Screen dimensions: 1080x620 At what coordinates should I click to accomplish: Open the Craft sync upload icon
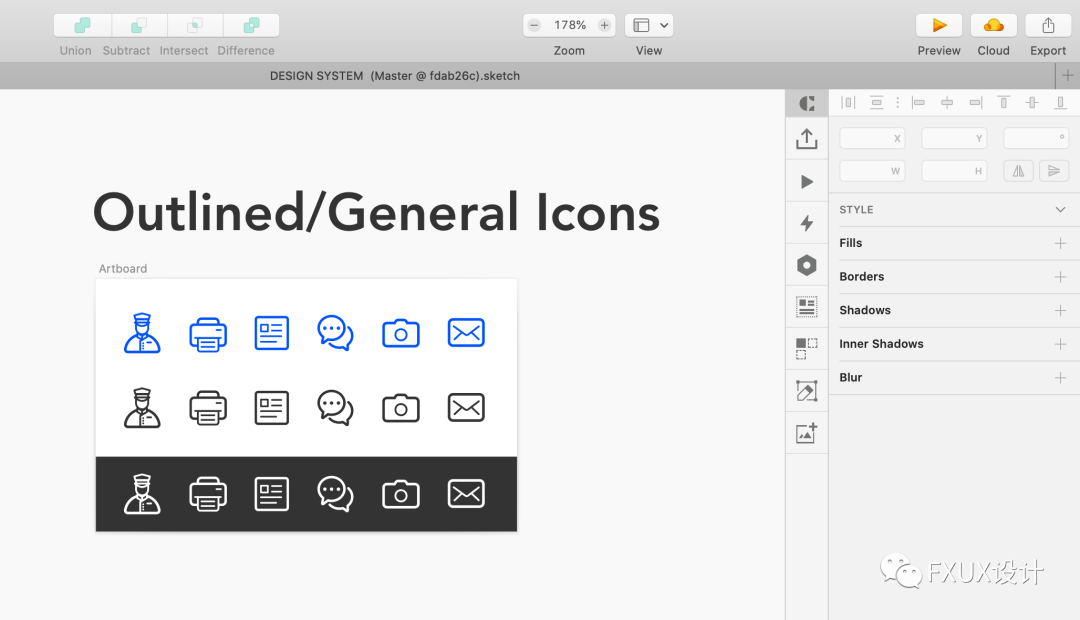pyautogui.click(x=807, y=138)
